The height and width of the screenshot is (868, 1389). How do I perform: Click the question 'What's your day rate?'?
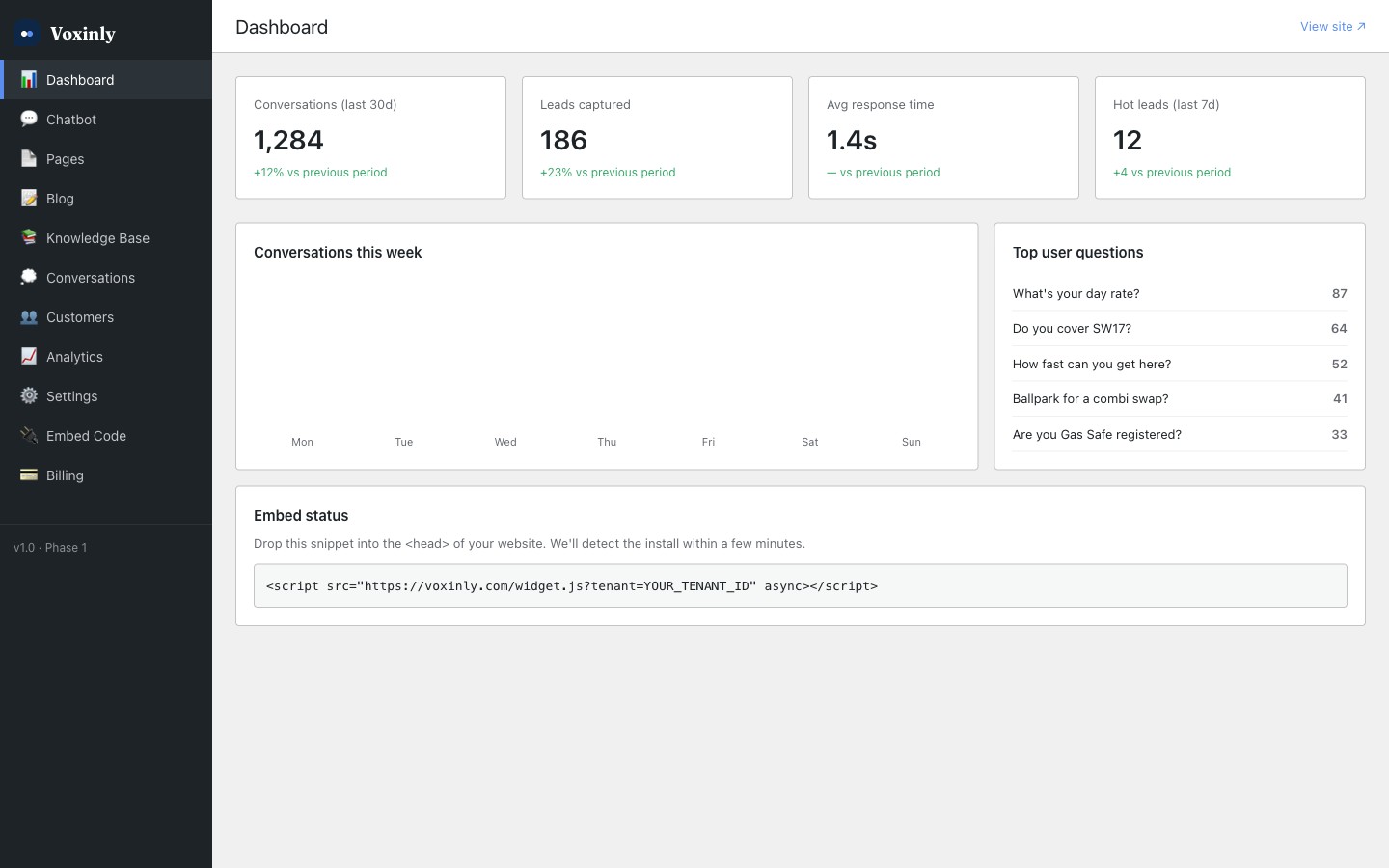coord(1076,294)
